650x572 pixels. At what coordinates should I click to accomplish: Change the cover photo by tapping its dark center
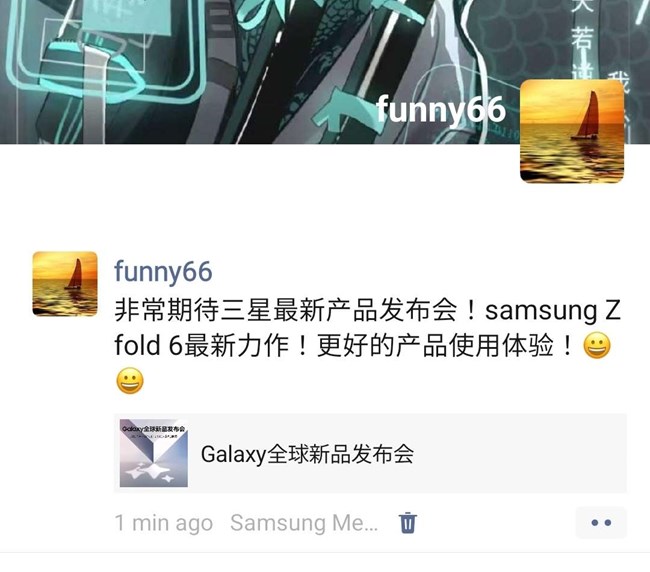pyautogui.click(x=249, y=70)
